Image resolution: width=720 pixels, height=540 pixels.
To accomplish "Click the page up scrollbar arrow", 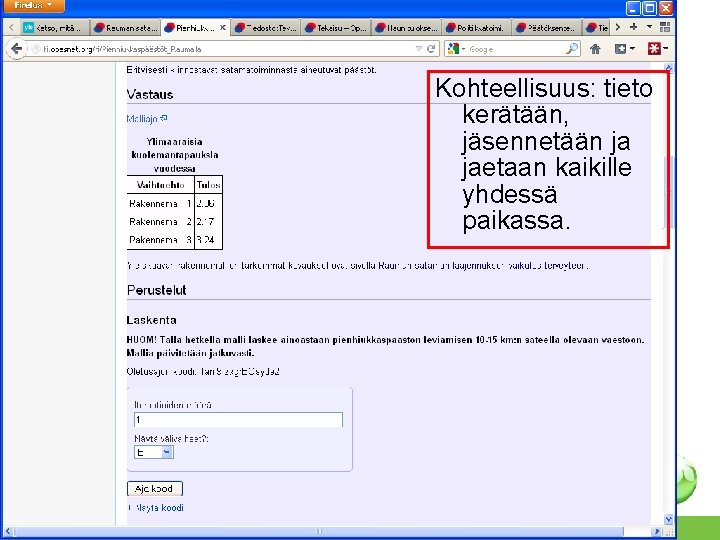I will click(669, 68).
